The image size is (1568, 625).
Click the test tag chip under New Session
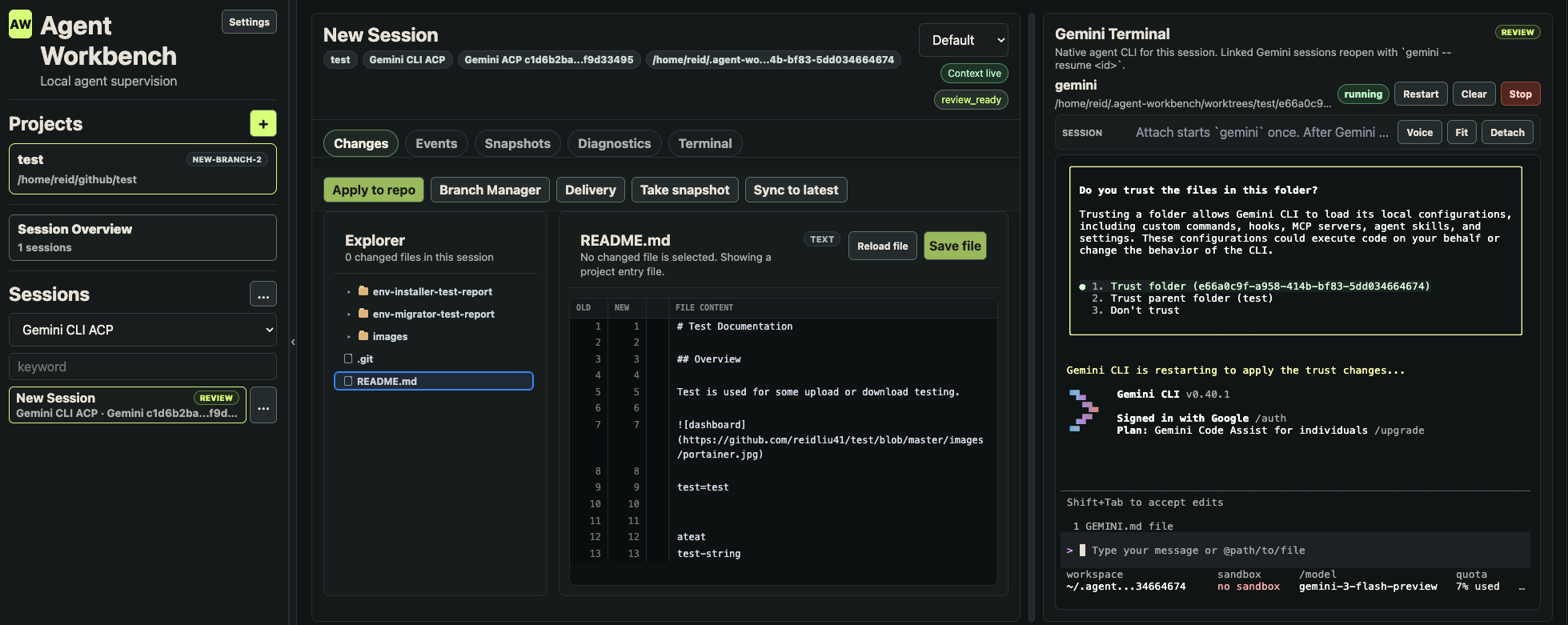pos(340,60)
